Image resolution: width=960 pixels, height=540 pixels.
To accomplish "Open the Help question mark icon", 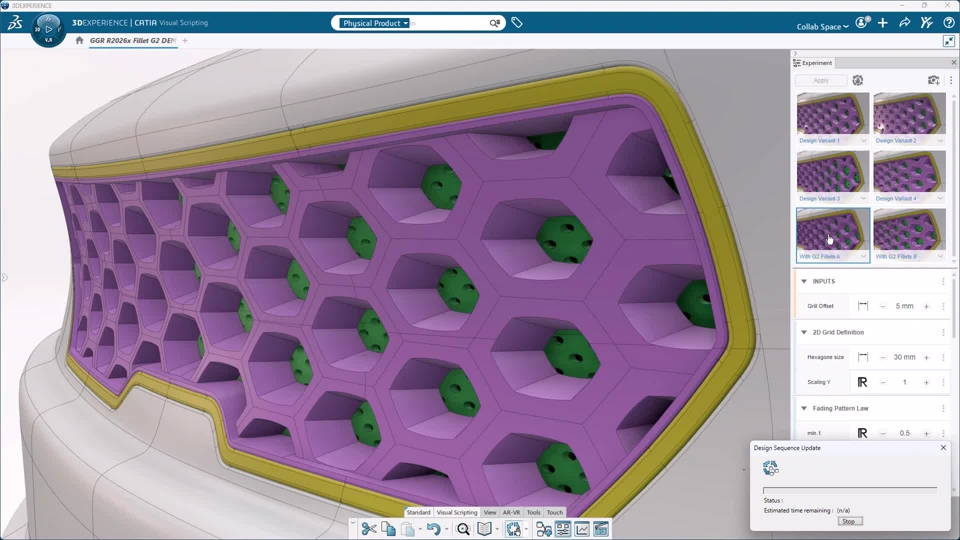I will click(948, 23).
